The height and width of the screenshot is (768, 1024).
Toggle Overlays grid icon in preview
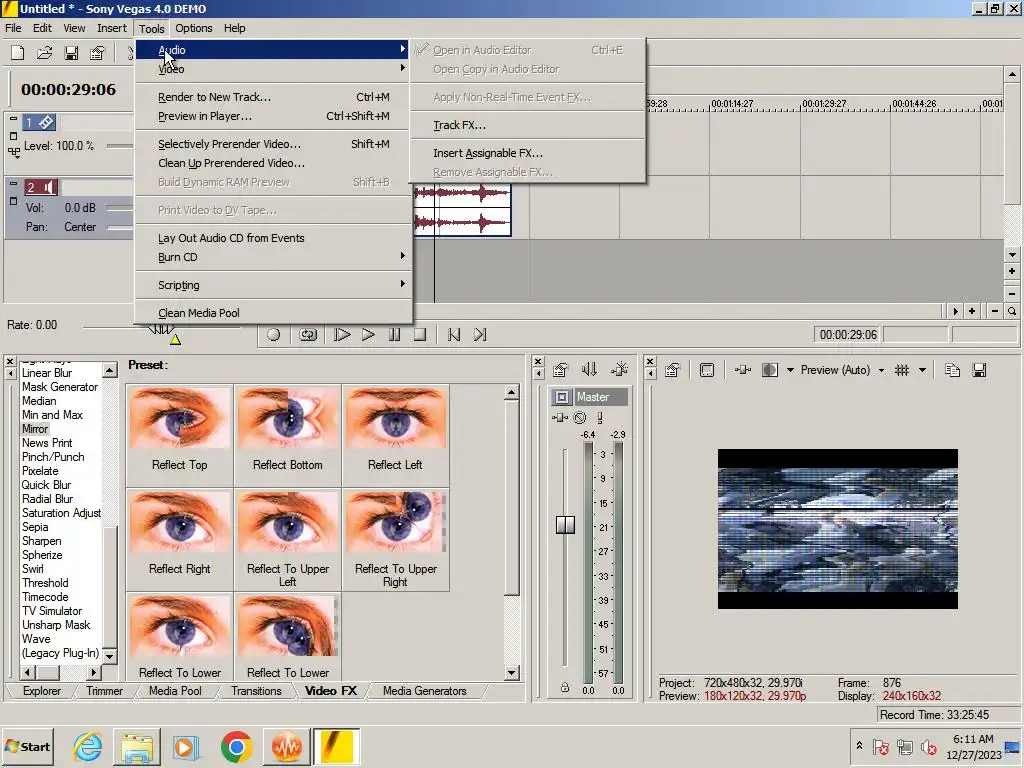902,370
